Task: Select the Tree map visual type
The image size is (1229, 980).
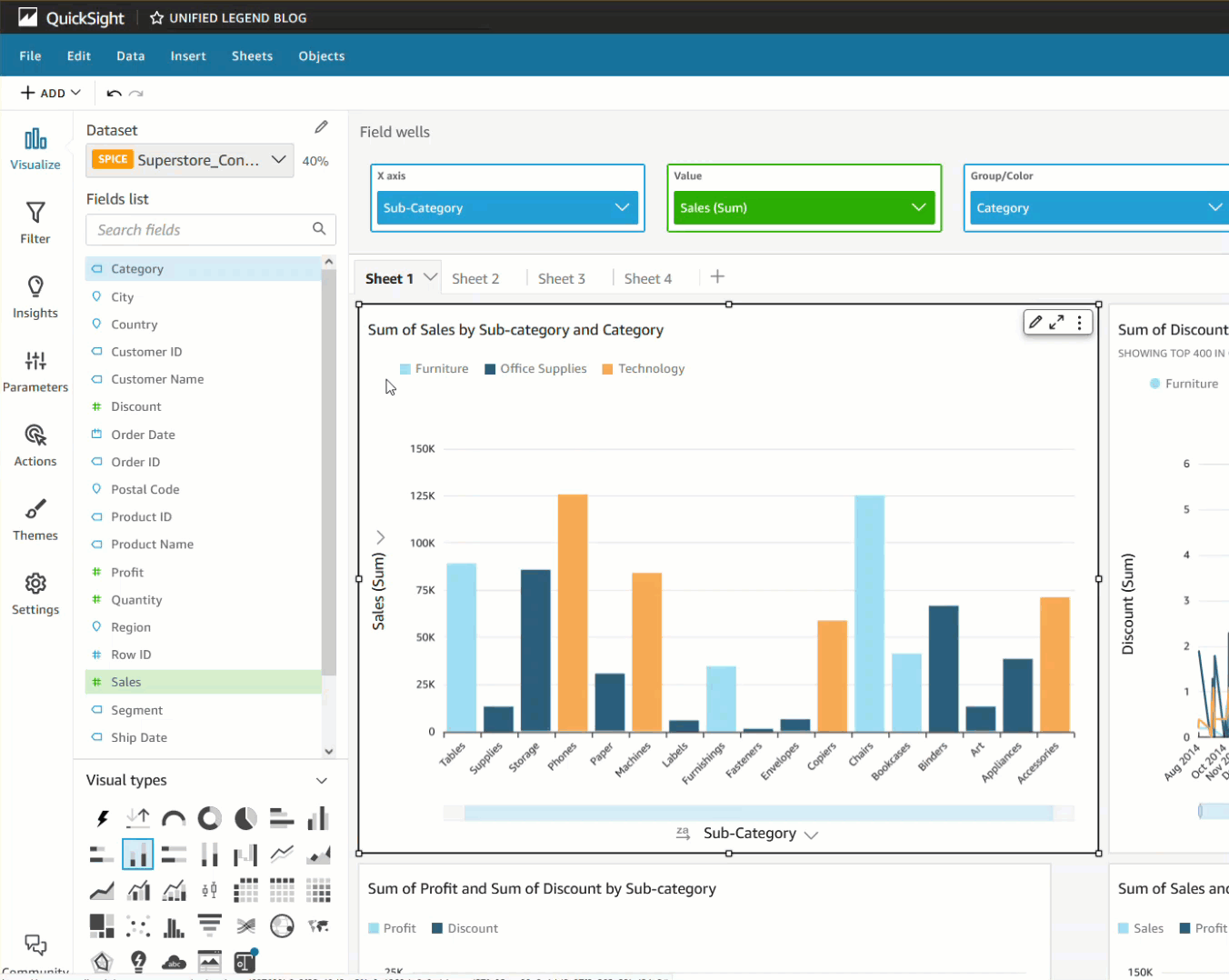Action: tap(102, 926)
